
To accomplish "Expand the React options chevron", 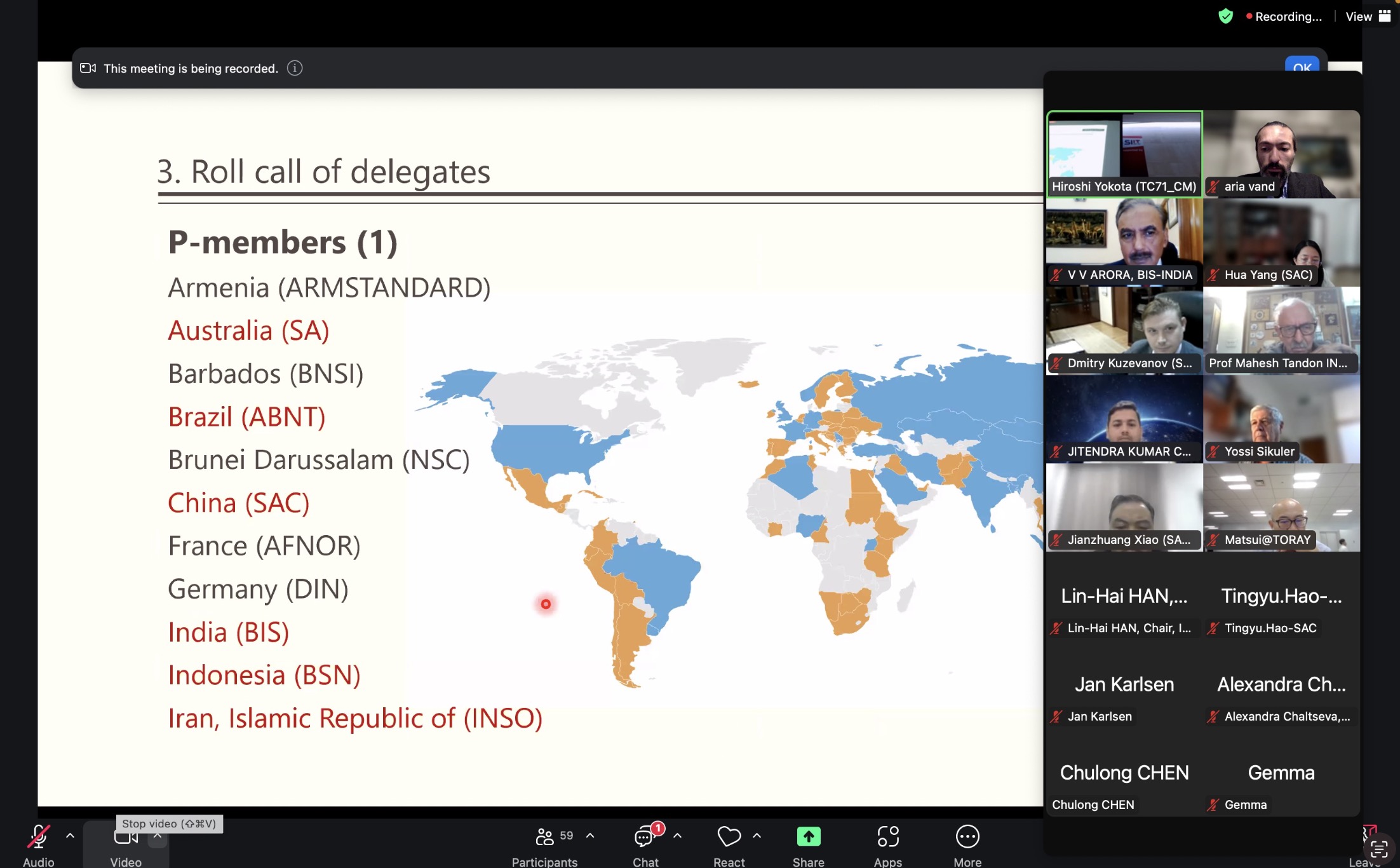I will 757,836.
